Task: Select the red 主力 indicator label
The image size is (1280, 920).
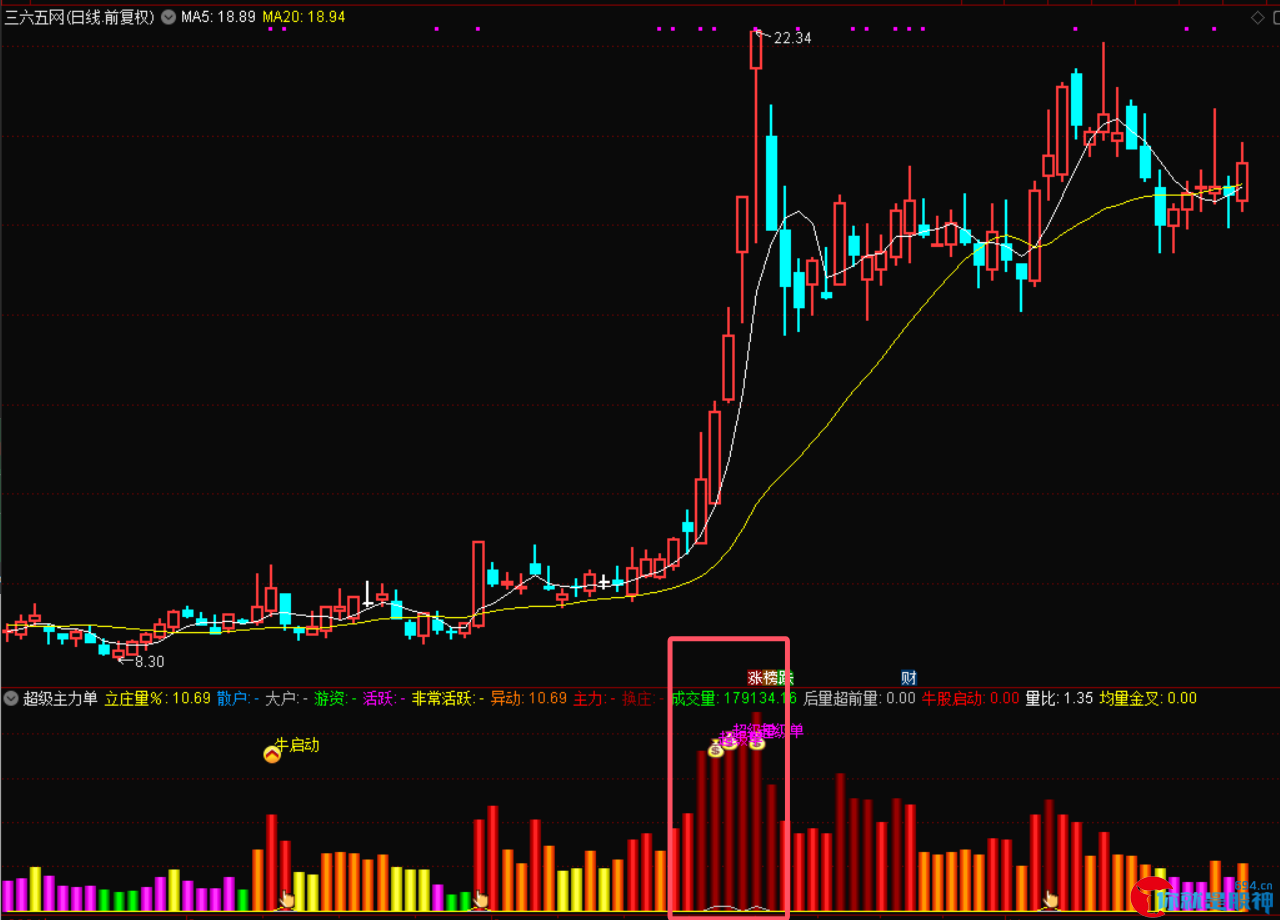Action: [594, 698]
